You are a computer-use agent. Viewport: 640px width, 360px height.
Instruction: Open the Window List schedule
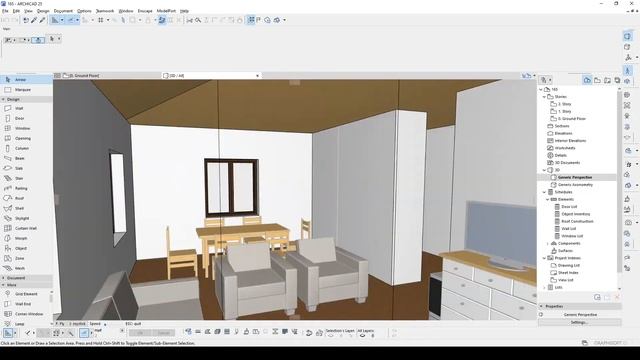click(572, 236)
